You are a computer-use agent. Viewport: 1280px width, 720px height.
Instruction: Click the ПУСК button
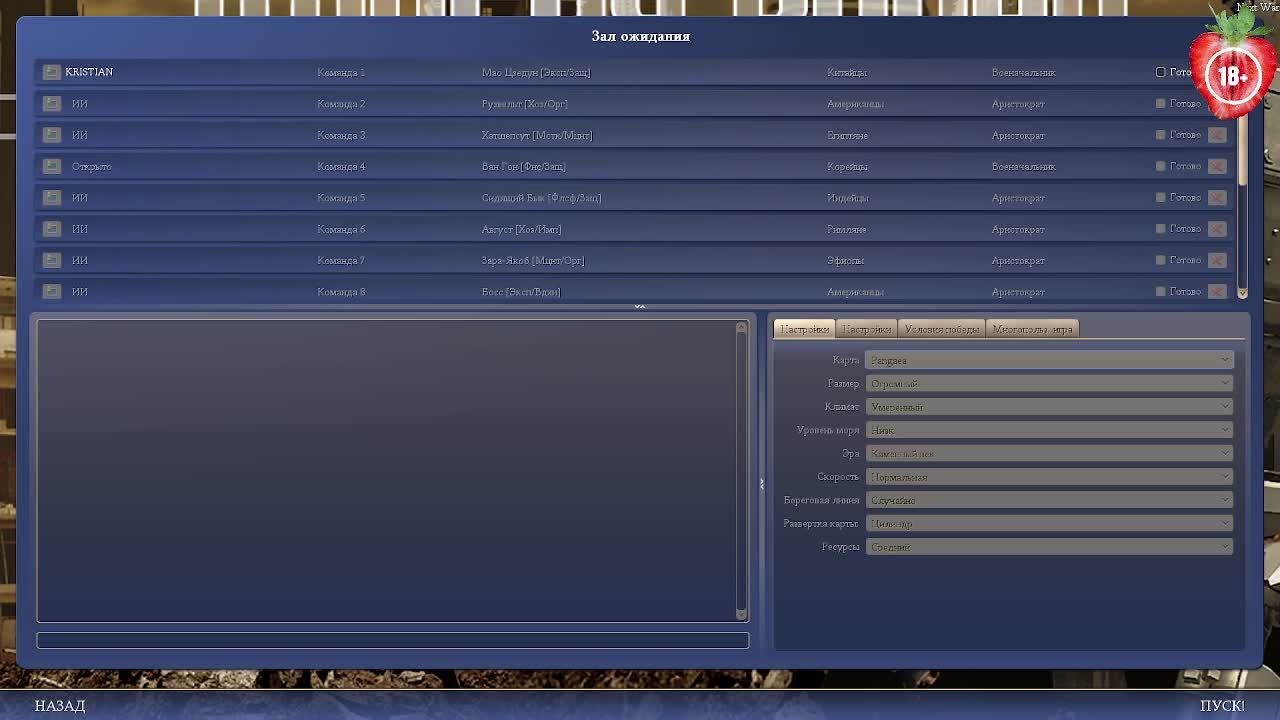[x=1222, y=706]
